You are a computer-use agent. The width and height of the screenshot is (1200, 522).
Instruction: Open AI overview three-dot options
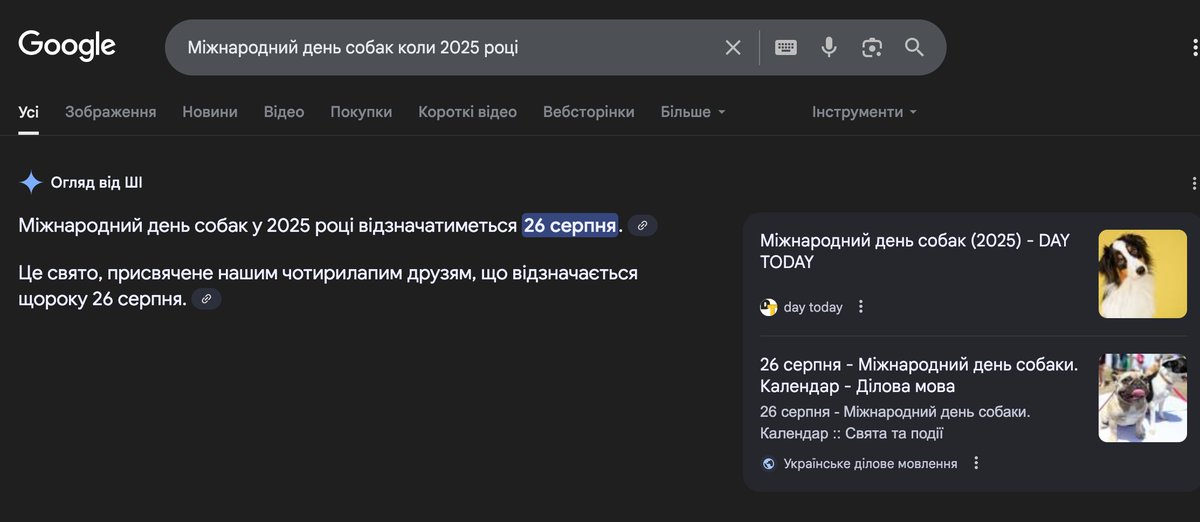pos(1194,183)
